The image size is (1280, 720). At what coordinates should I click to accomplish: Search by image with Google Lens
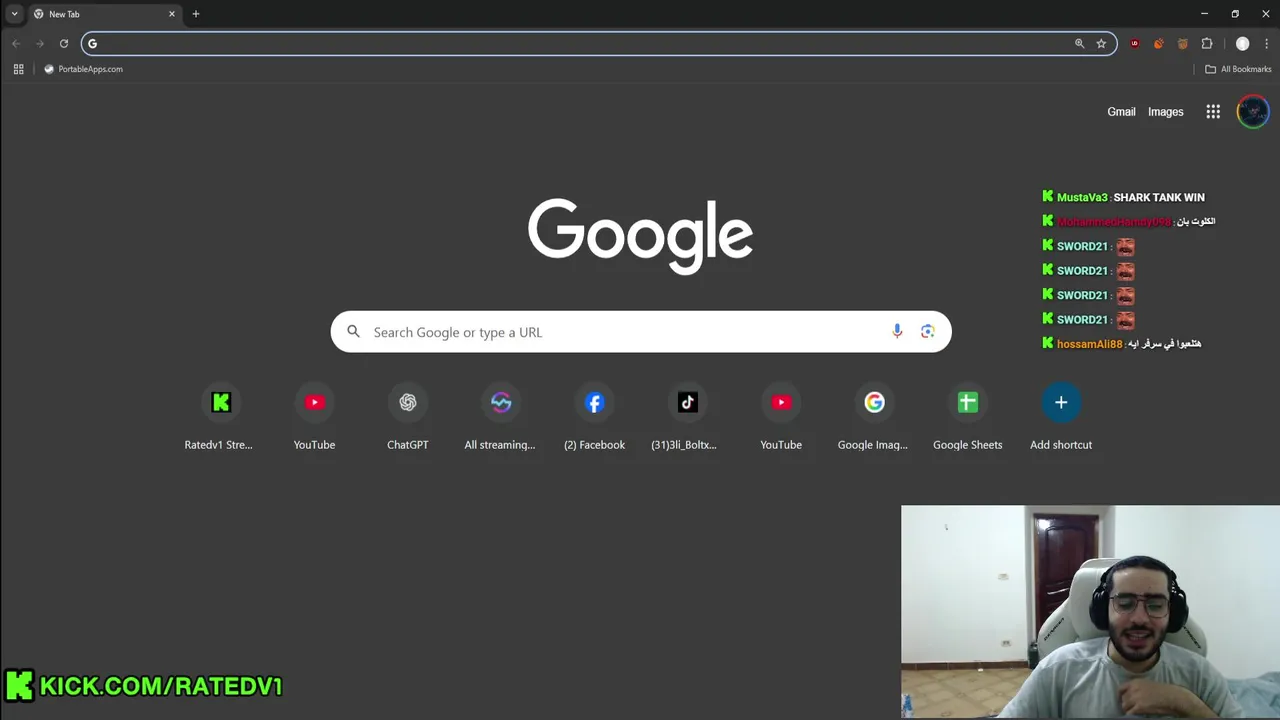pyautogui.click(x=928, y=332)
